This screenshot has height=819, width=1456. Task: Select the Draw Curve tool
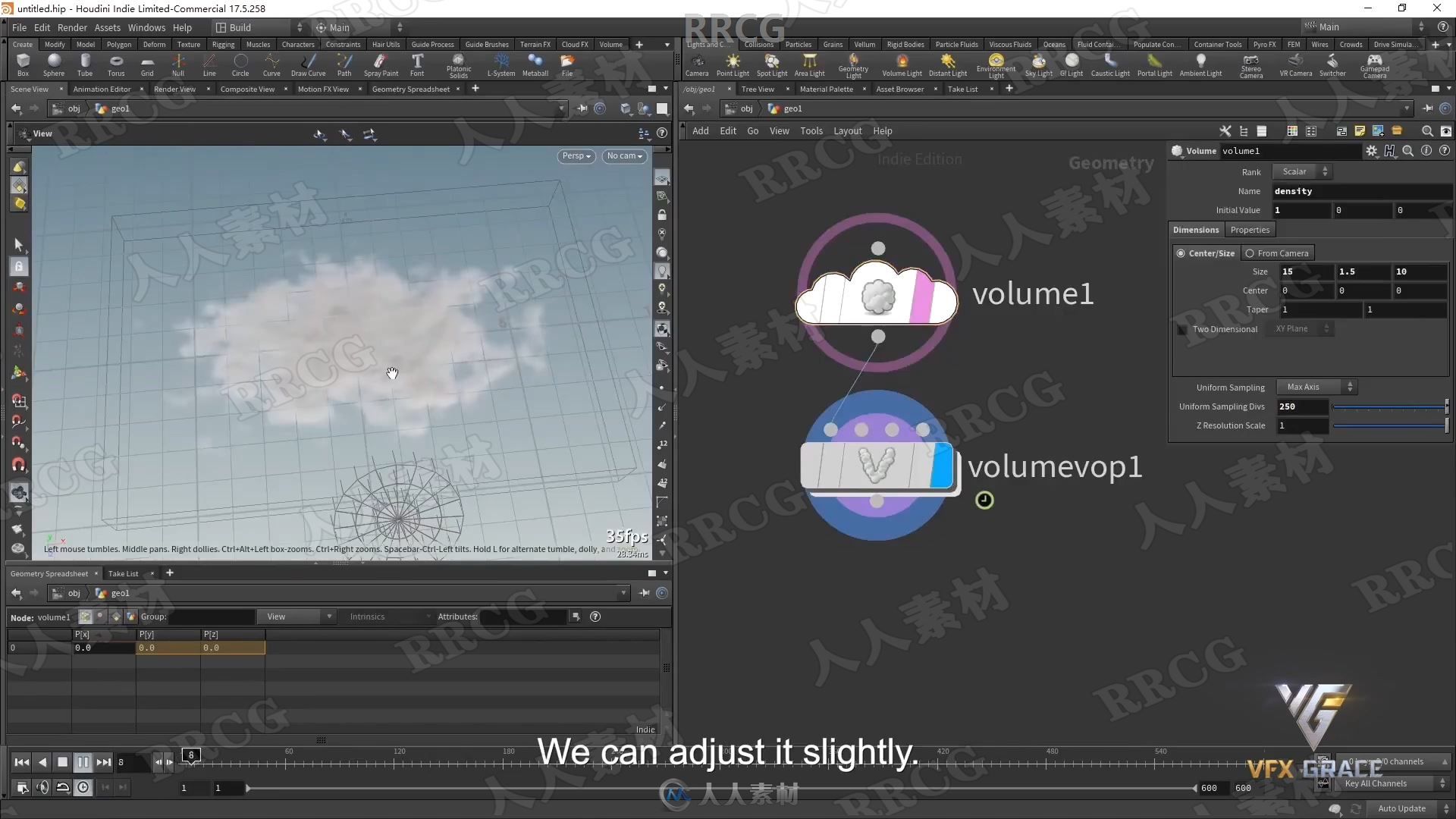click(308, 64)
